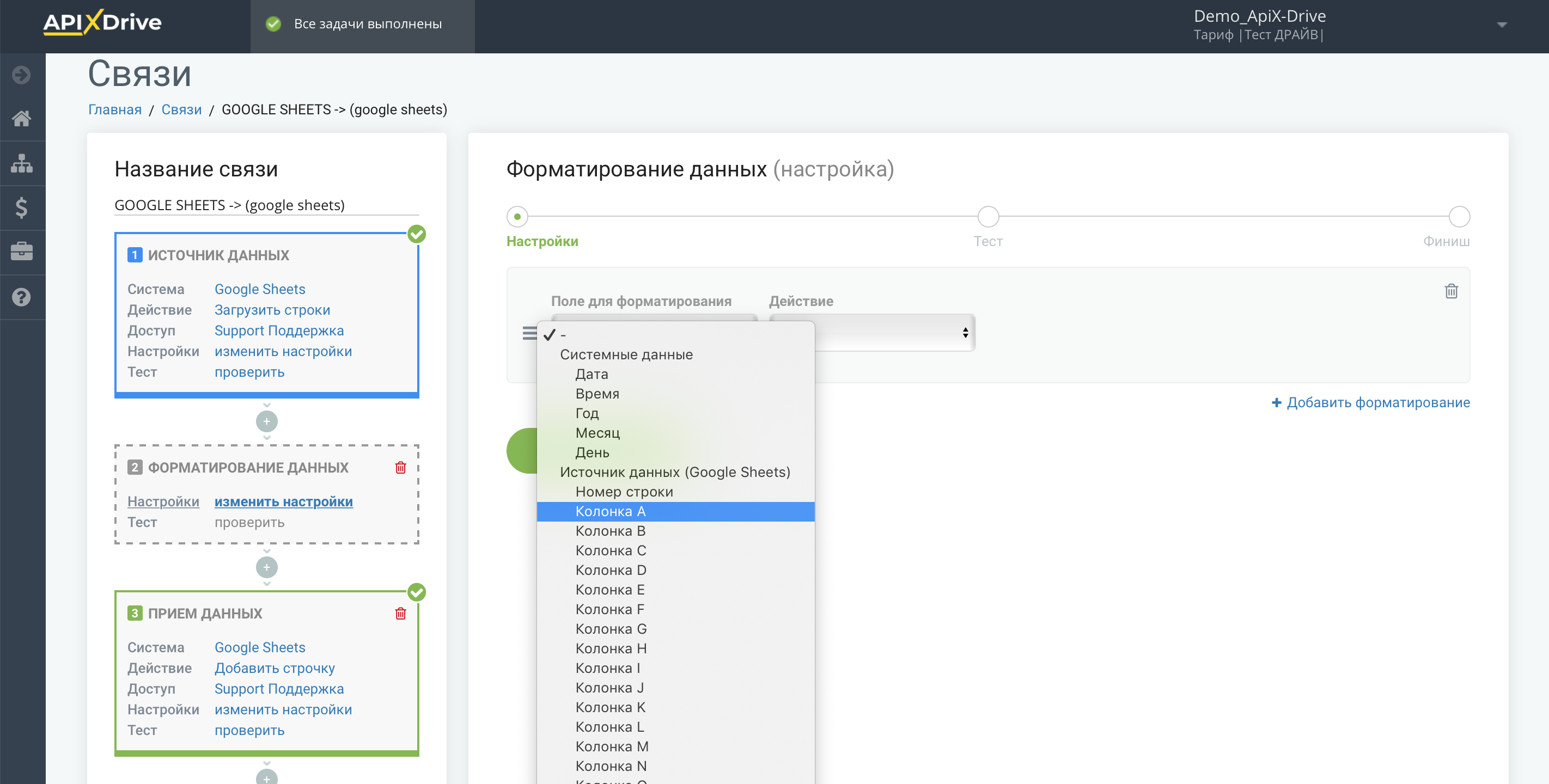The height and width of the screenshot is (784, 1549).
Task: Select Колонка E option
Action: coord(675,590)
